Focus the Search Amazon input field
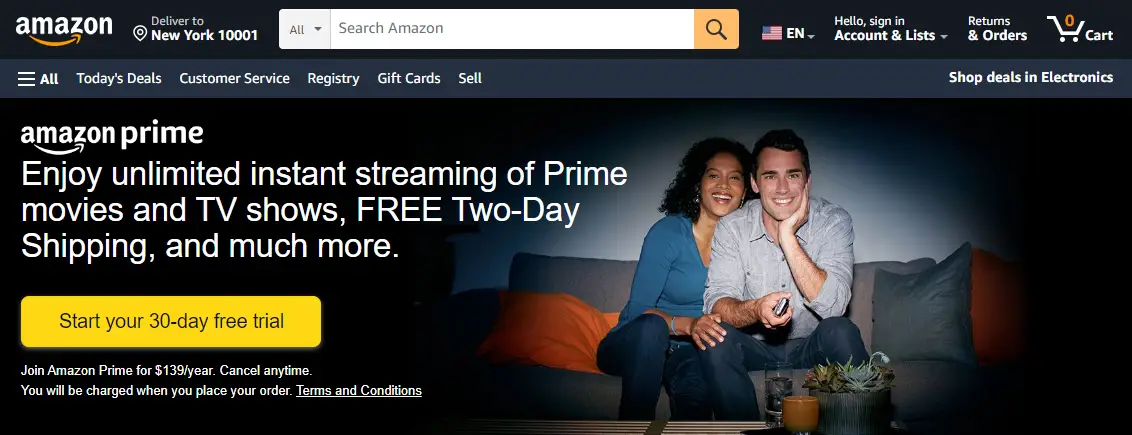Image resolution: width=1132 pixels, height=435 pixels. (512, 29)
